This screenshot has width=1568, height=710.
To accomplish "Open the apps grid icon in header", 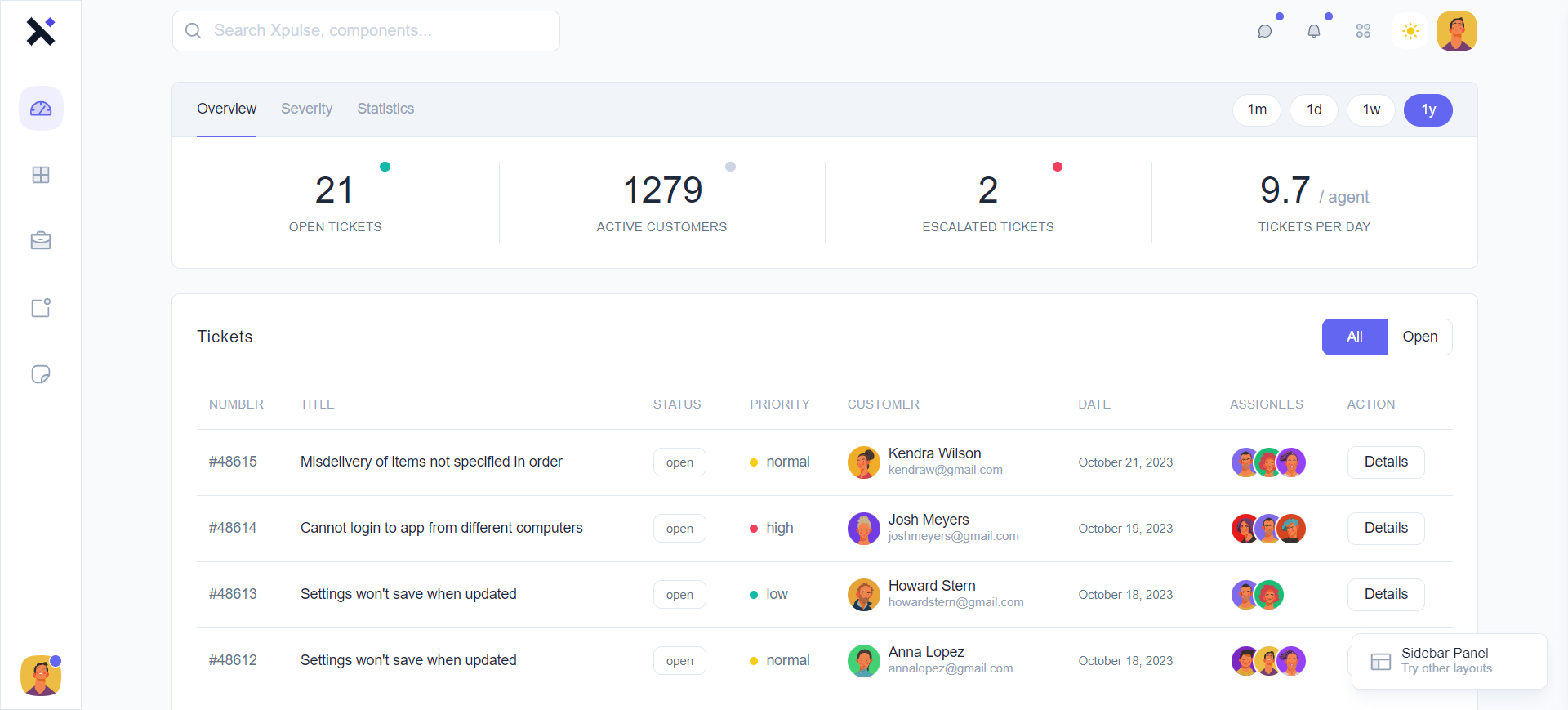I will pyautogui.click(x=1363, y=31).
